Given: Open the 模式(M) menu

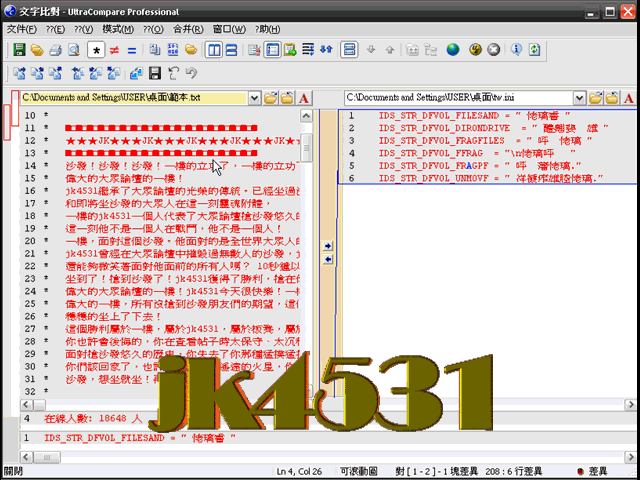Looking at the screenshot, I should pos(118,29).
